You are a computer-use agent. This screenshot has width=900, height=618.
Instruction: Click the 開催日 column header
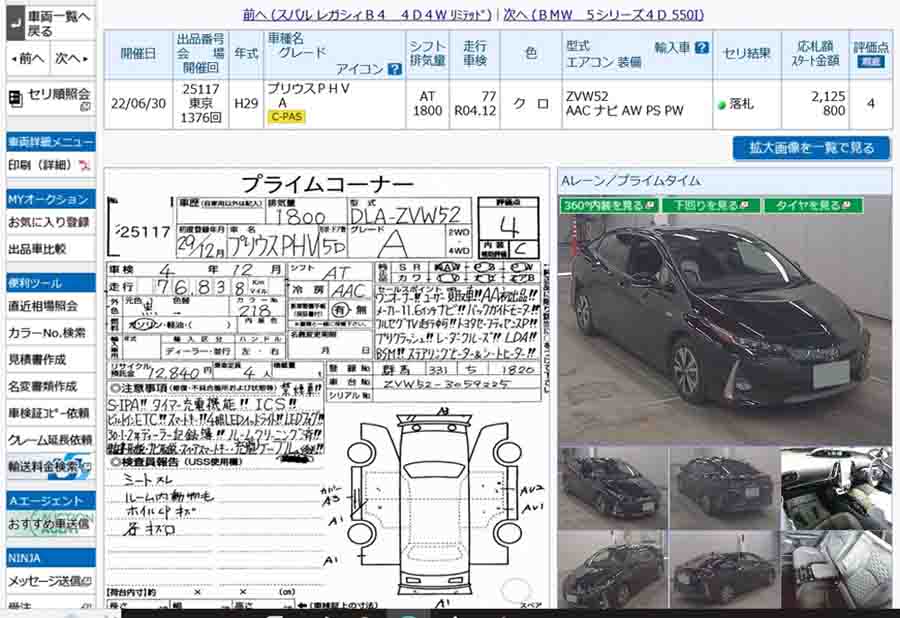138,54
